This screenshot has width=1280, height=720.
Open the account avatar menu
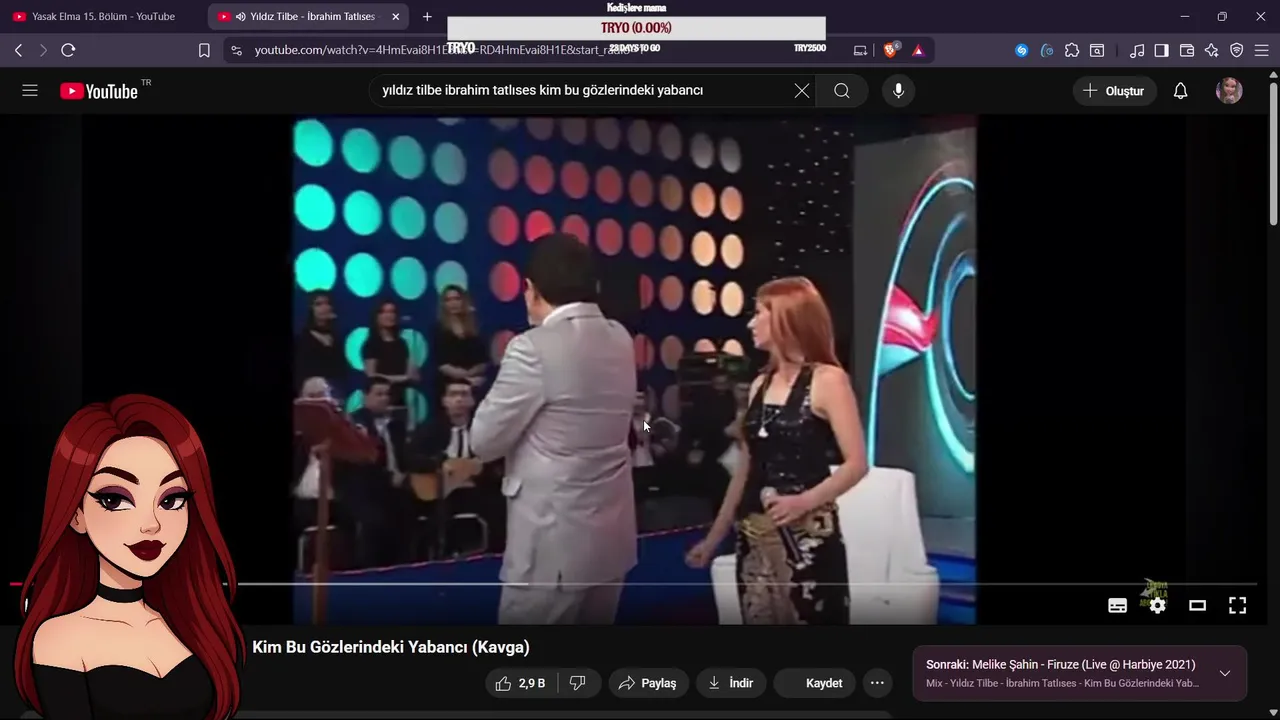coord(1229,91)
